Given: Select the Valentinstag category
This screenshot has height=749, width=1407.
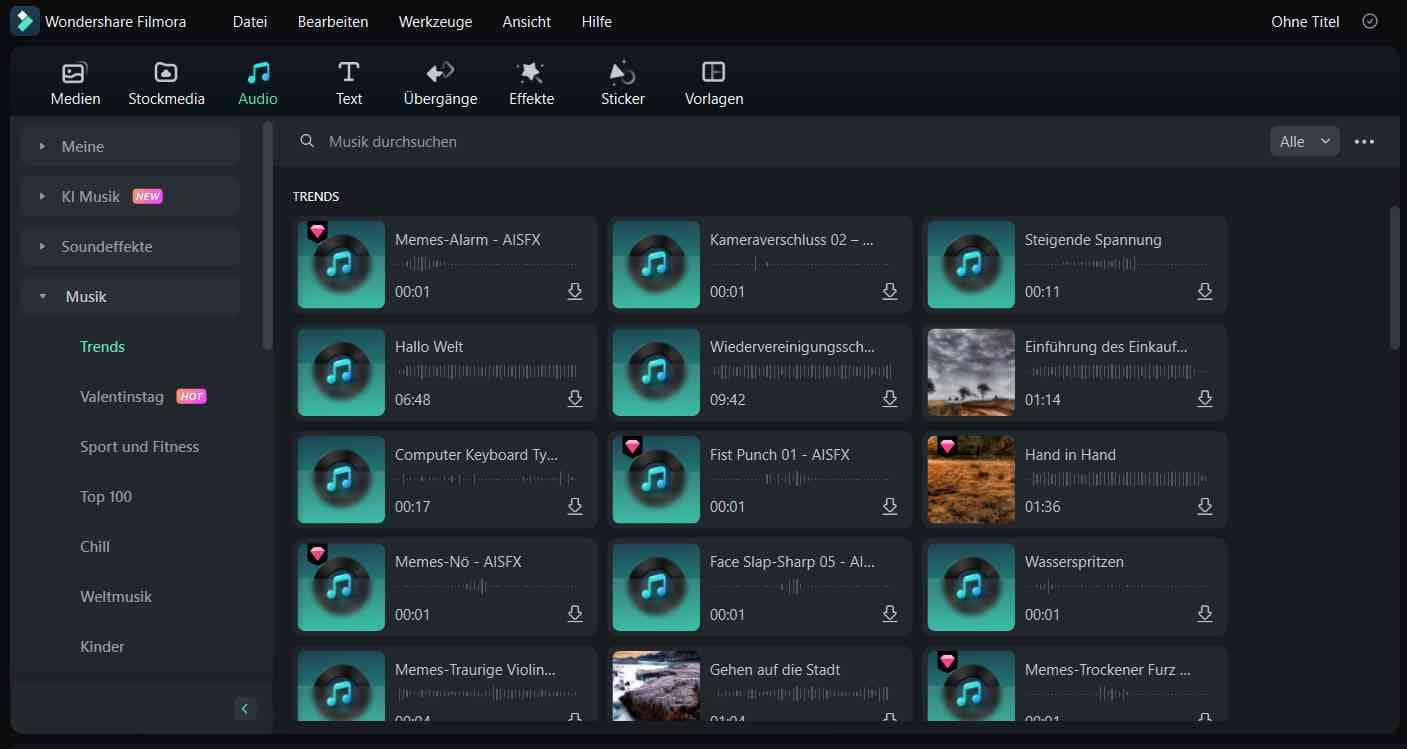Looking at the screenshot, I should [122, 396].
